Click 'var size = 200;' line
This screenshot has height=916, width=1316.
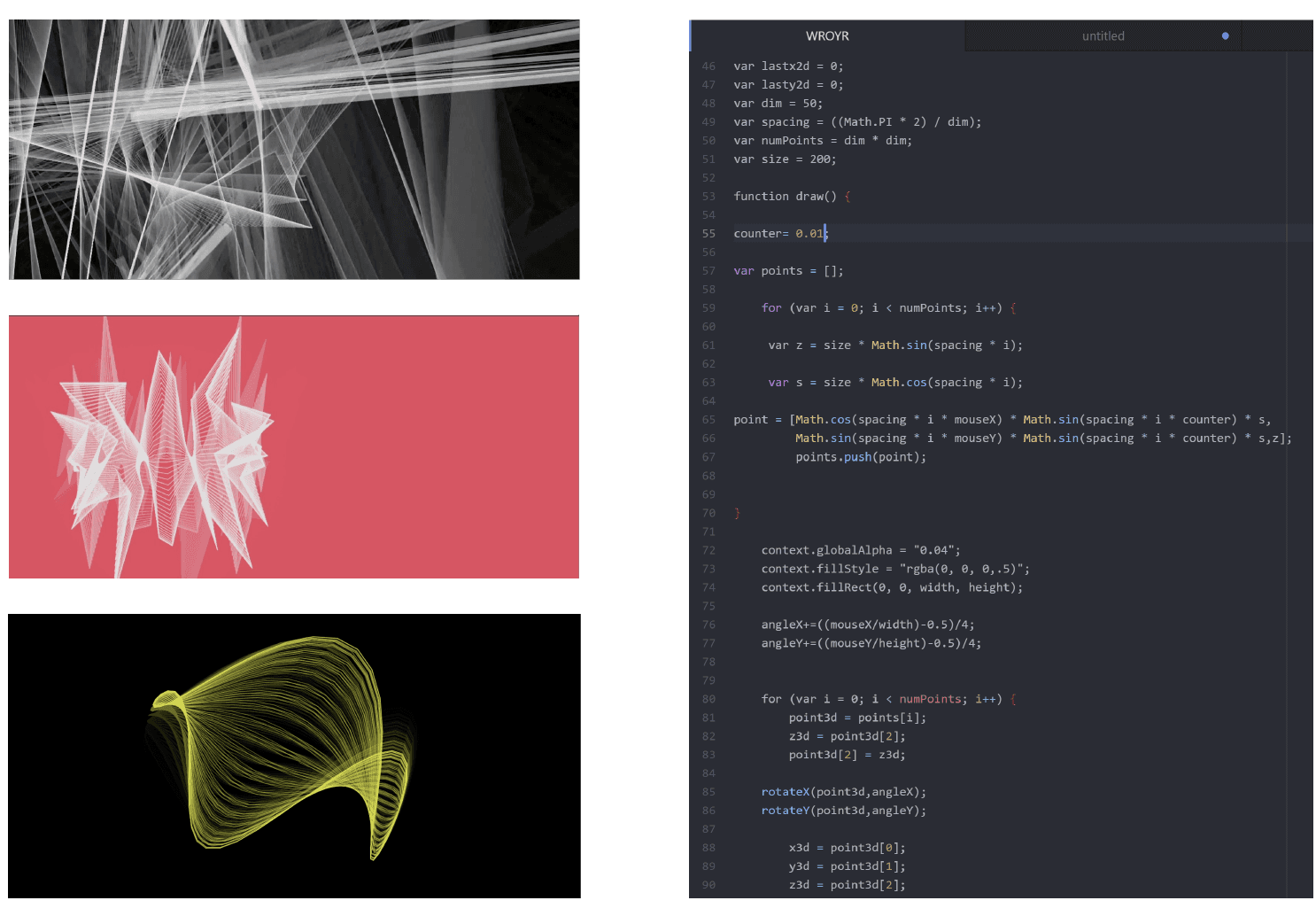click(785, 159)
